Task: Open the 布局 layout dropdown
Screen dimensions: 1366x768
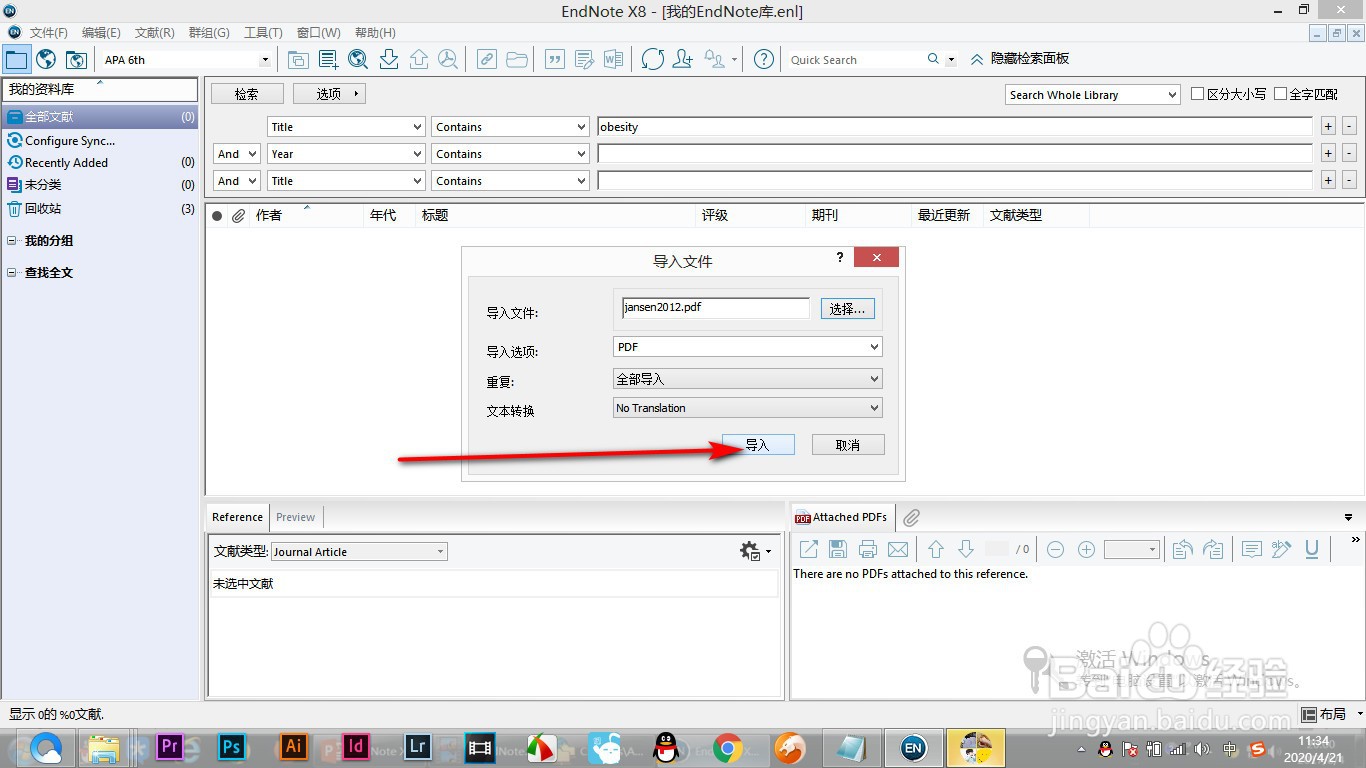Action: click(x=1332, y=714)
